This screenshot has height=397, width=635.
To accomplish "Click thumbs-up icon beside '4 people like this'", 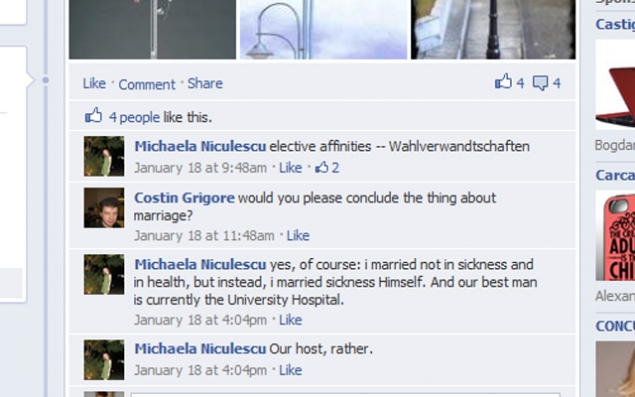I will click(x=94, y=115).
